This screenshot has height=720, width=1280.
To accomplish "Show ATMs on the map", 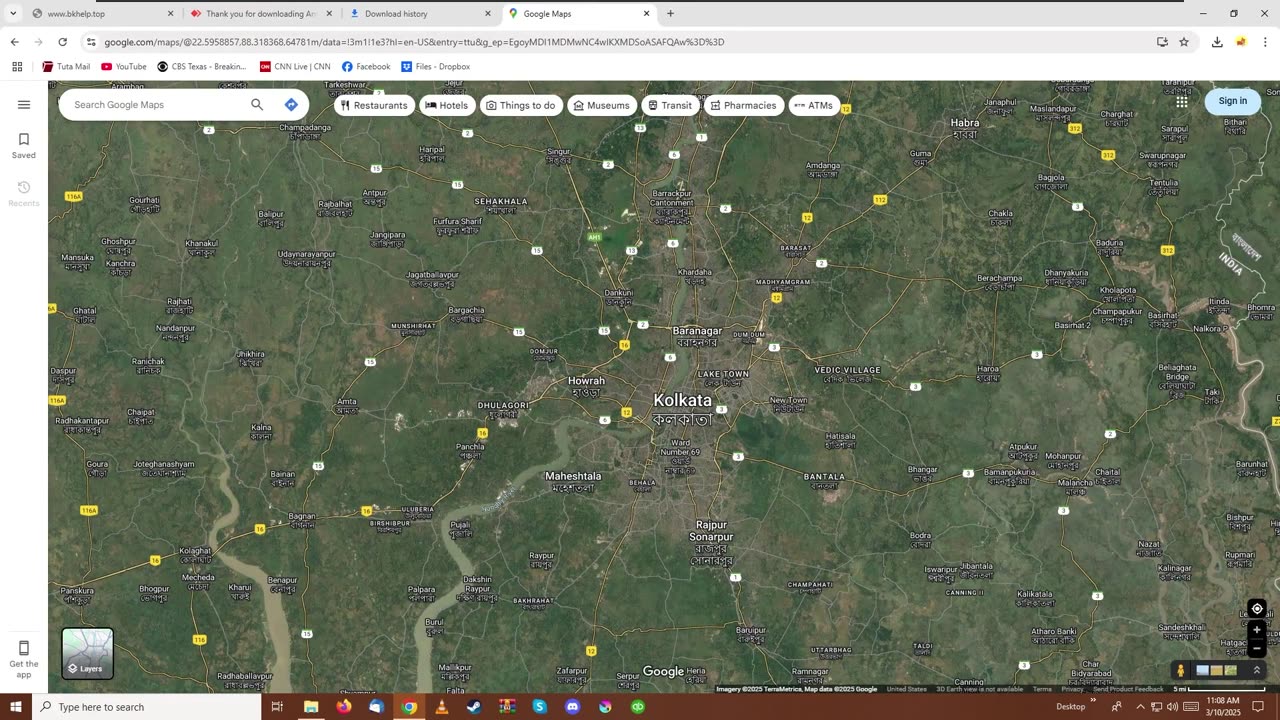I will pos(814,105).
